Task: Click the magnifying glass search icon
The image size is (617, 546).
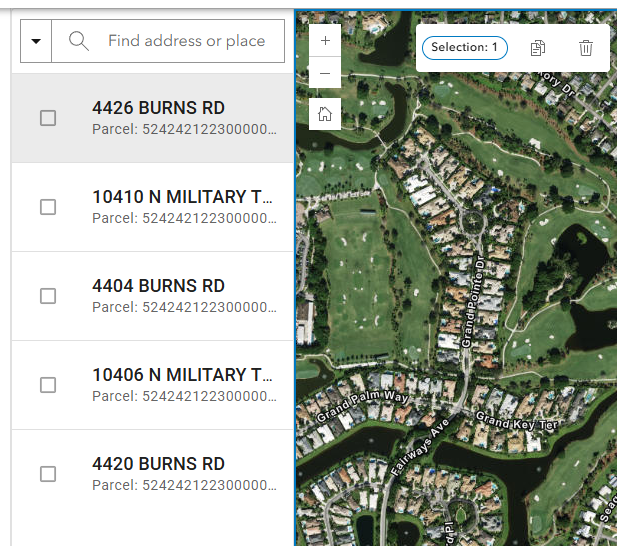Action: coord(79,41)
